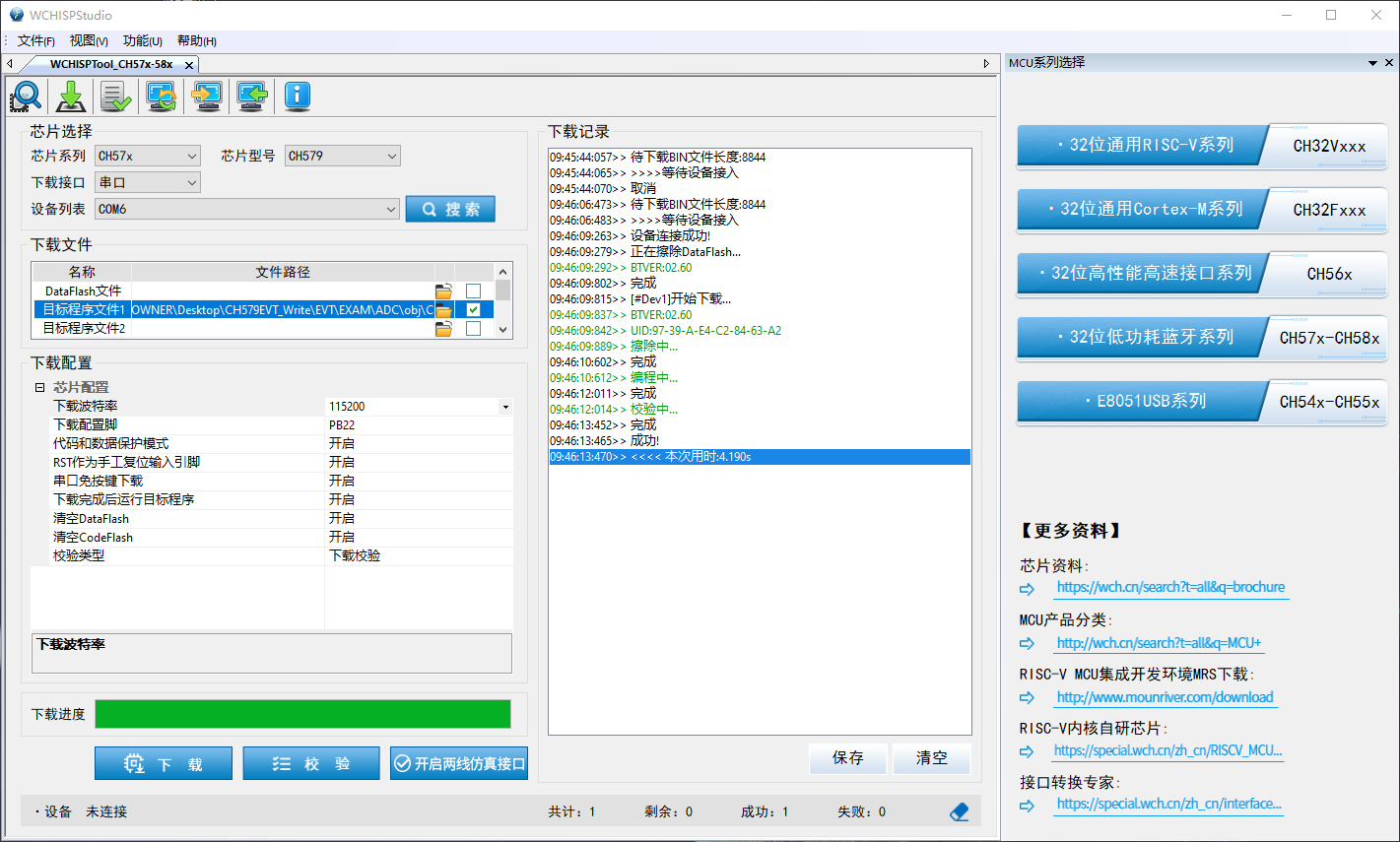The width and height of the screenshot is (1400, 842).
Task: Click the green 下载进度 progress bar
Action: tap(302, 714)
